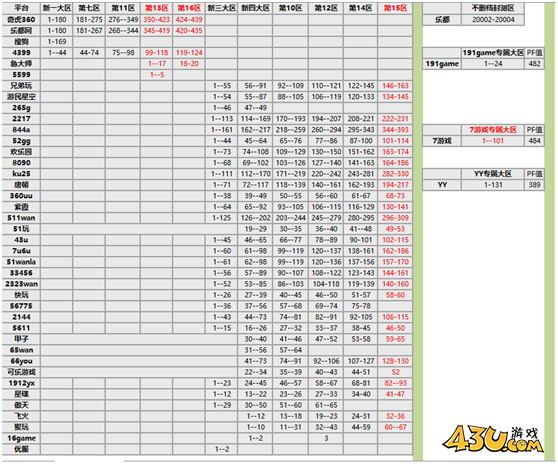Screen dimensions: 558x464
Task: Select the 4399 platform row label
Action: point(21,53)
